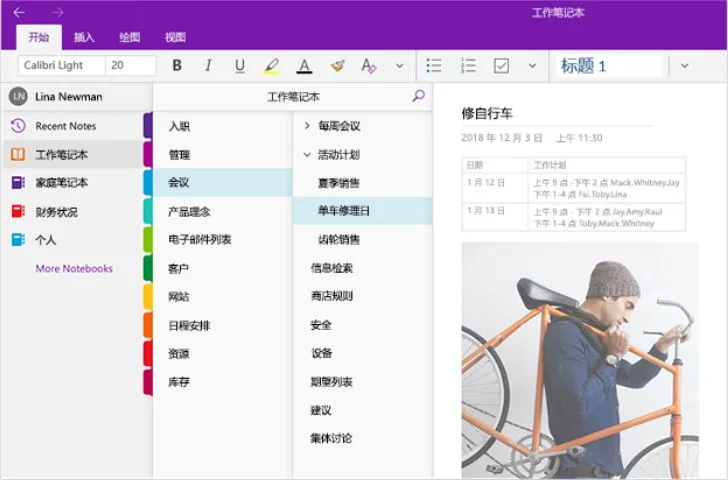Expand more paragraph options chevron
Viewport: 728px width, 480px height.
pos(532,66)
